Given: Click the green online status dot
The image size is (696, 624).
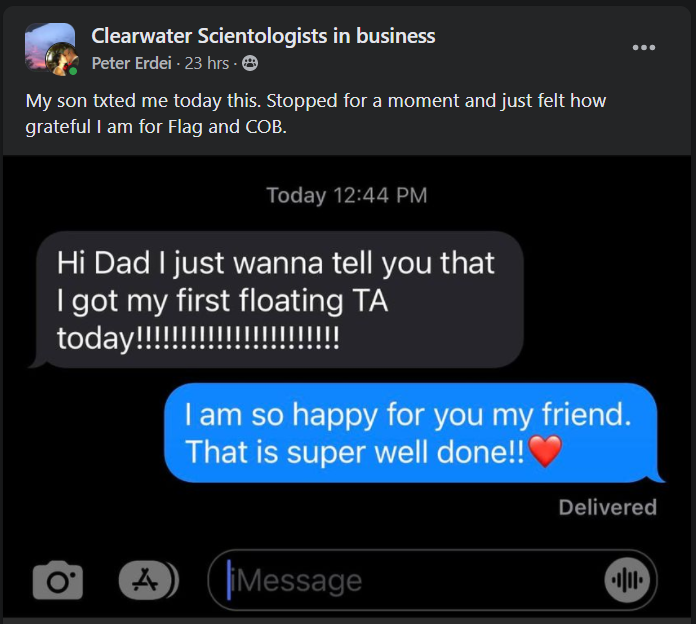Looking at the screenshot, I should coord(73,72).
